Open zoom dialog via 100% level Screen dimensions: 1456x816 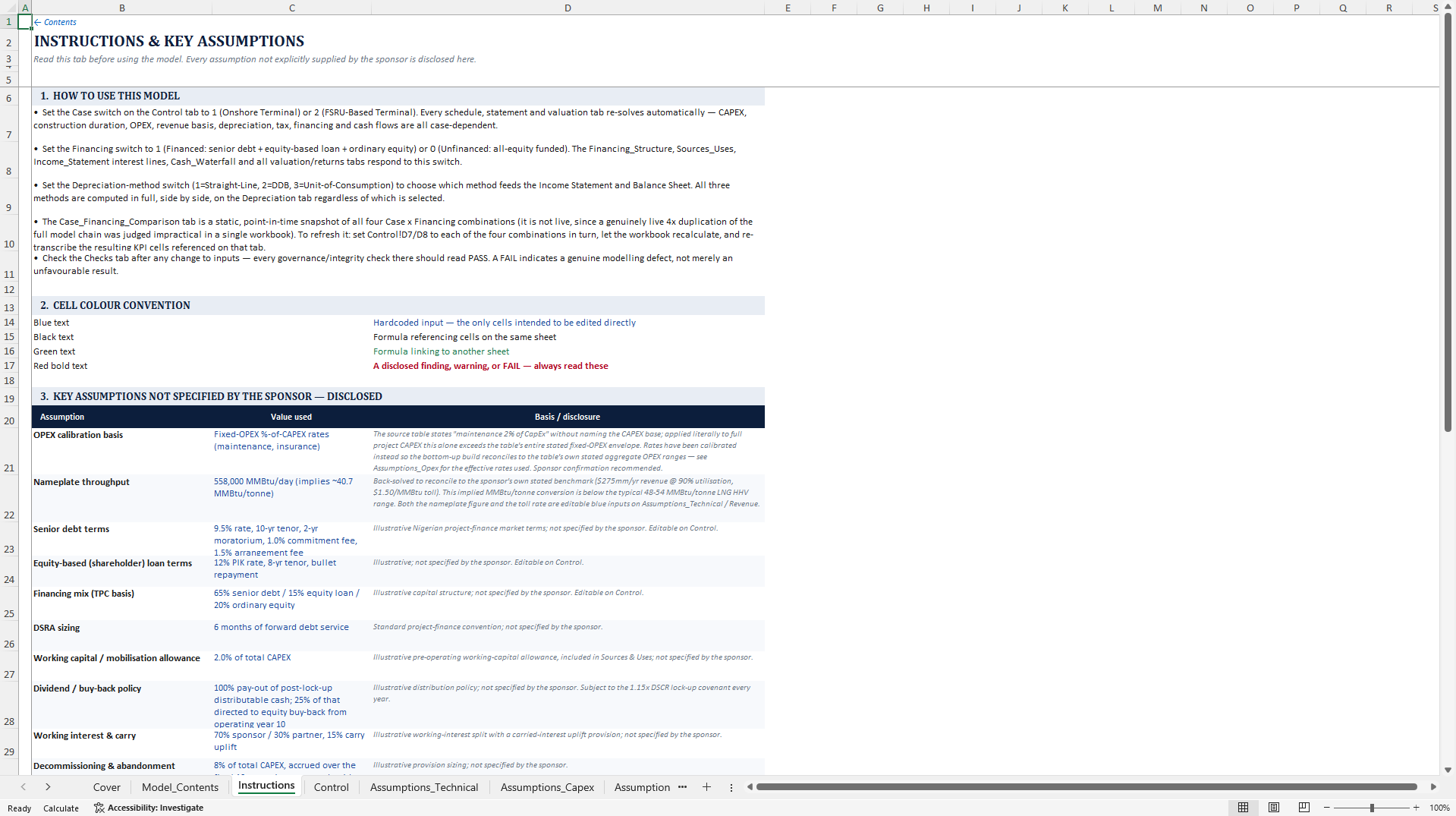click(1439, 808)
